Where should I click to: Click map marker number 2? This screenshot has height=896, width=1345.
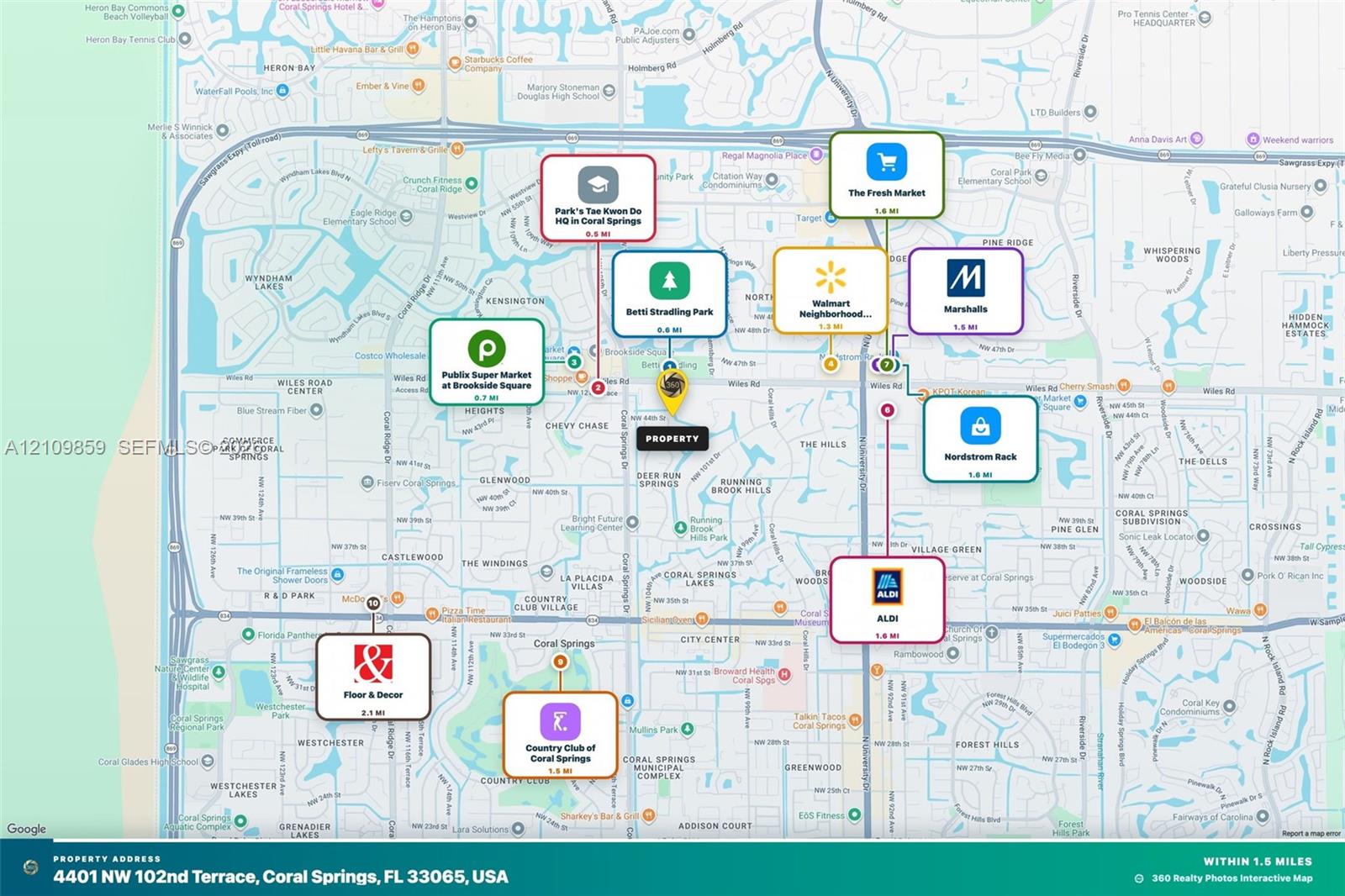[598, 388]
